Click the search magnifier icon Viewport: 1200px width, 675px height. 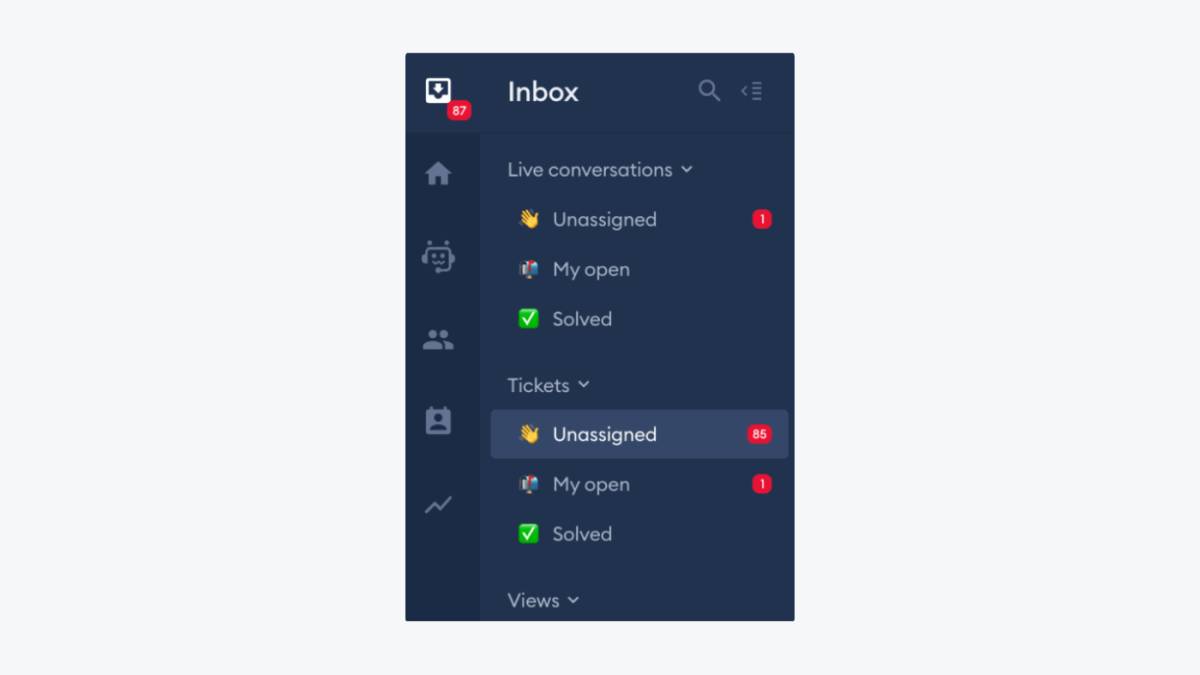709,91
